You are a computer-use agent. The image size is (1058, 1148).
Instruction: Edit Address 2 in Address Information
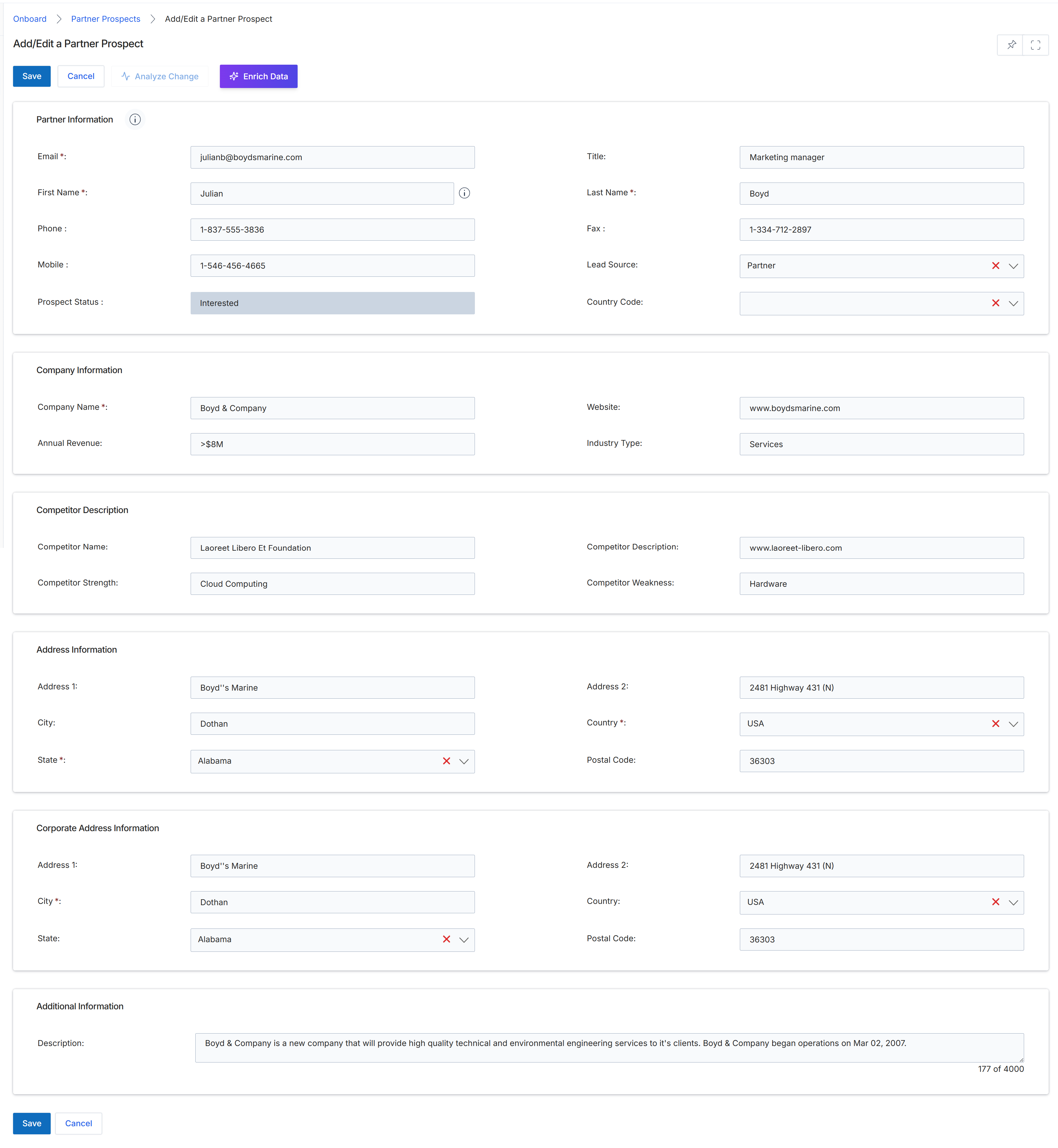[x=882, y=688]
